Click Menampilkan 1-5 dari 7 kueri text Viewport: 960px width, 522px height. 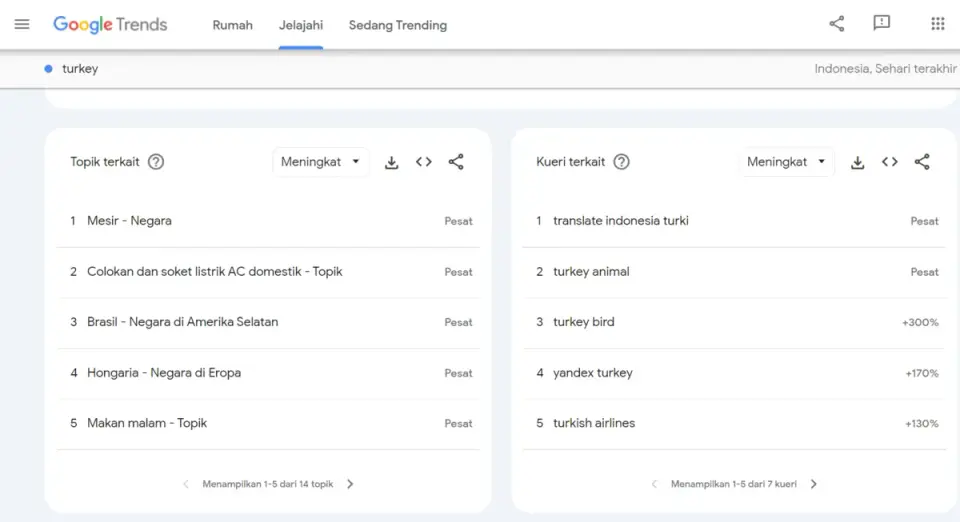coord(733,484)
